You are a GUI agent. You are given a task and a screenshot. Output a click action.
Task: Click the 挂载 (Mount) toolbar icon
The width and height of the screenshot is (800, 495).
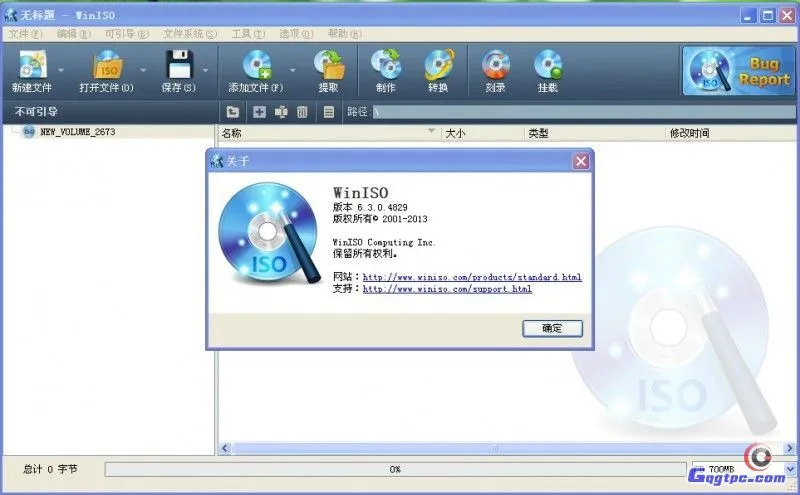coord(548,64)
